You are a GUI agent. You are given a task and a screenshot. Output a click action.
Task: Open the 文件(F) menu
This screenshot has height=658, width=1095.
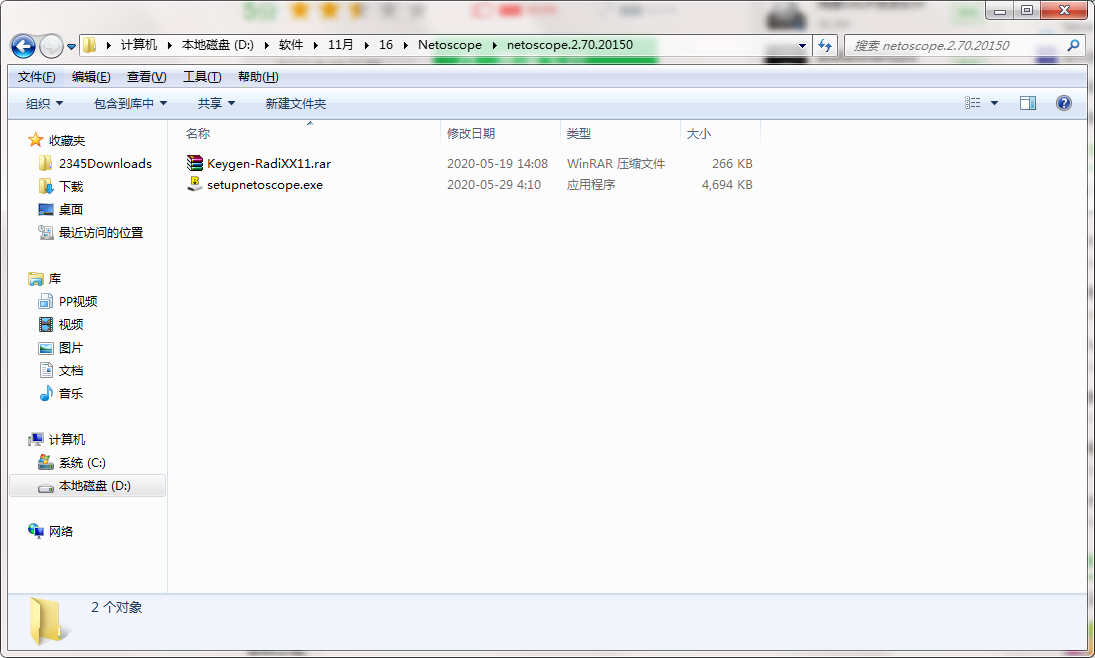36,77
